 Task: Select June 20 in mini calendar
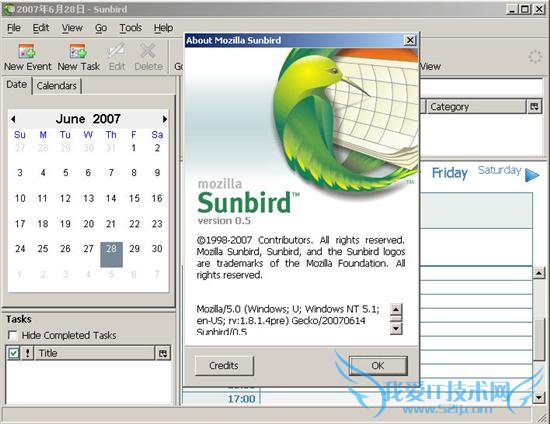pyautogui.click(x=88, y=224)
